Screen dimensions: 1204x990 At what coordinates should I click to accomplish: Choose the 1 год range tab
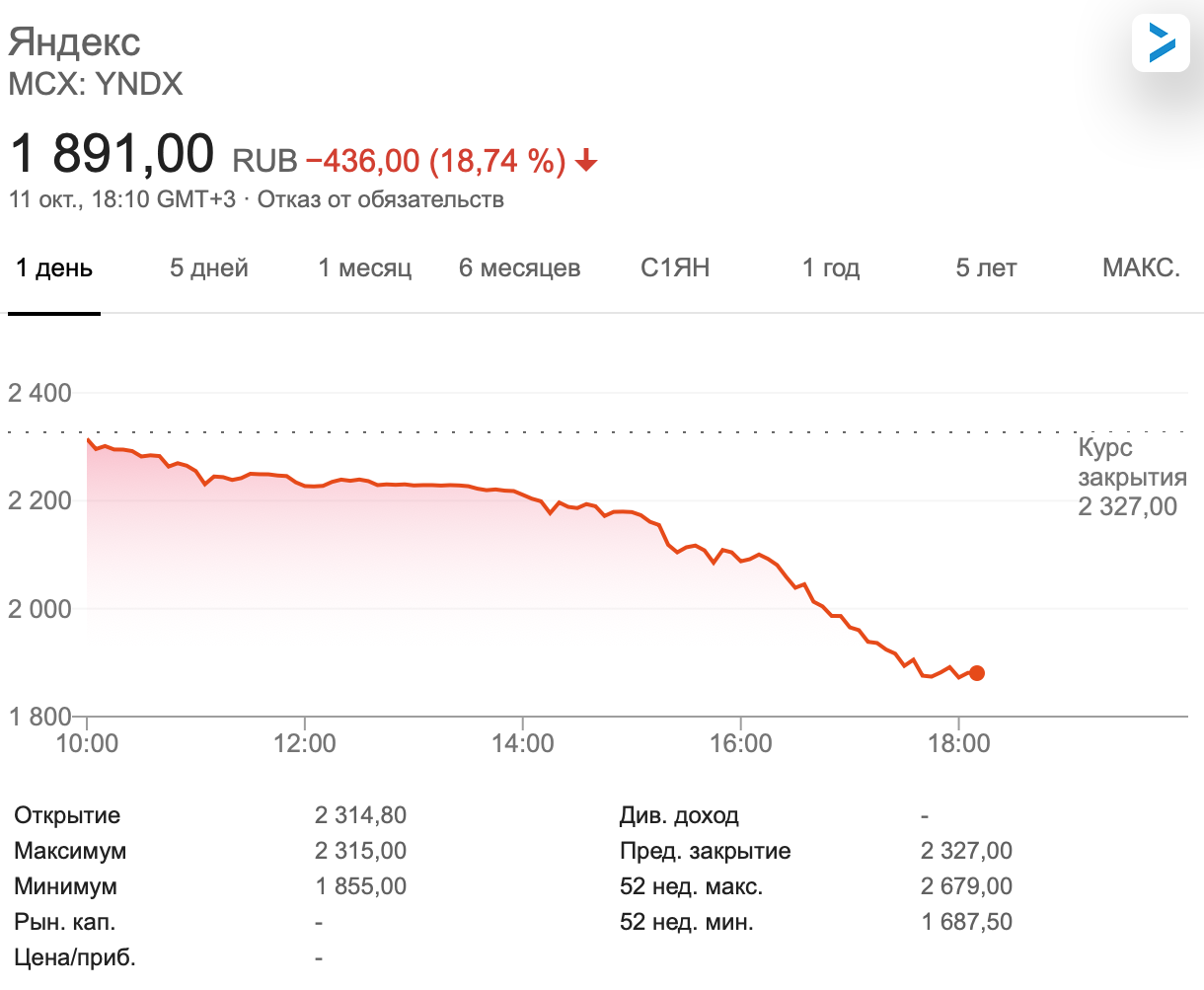pos(831,268)
